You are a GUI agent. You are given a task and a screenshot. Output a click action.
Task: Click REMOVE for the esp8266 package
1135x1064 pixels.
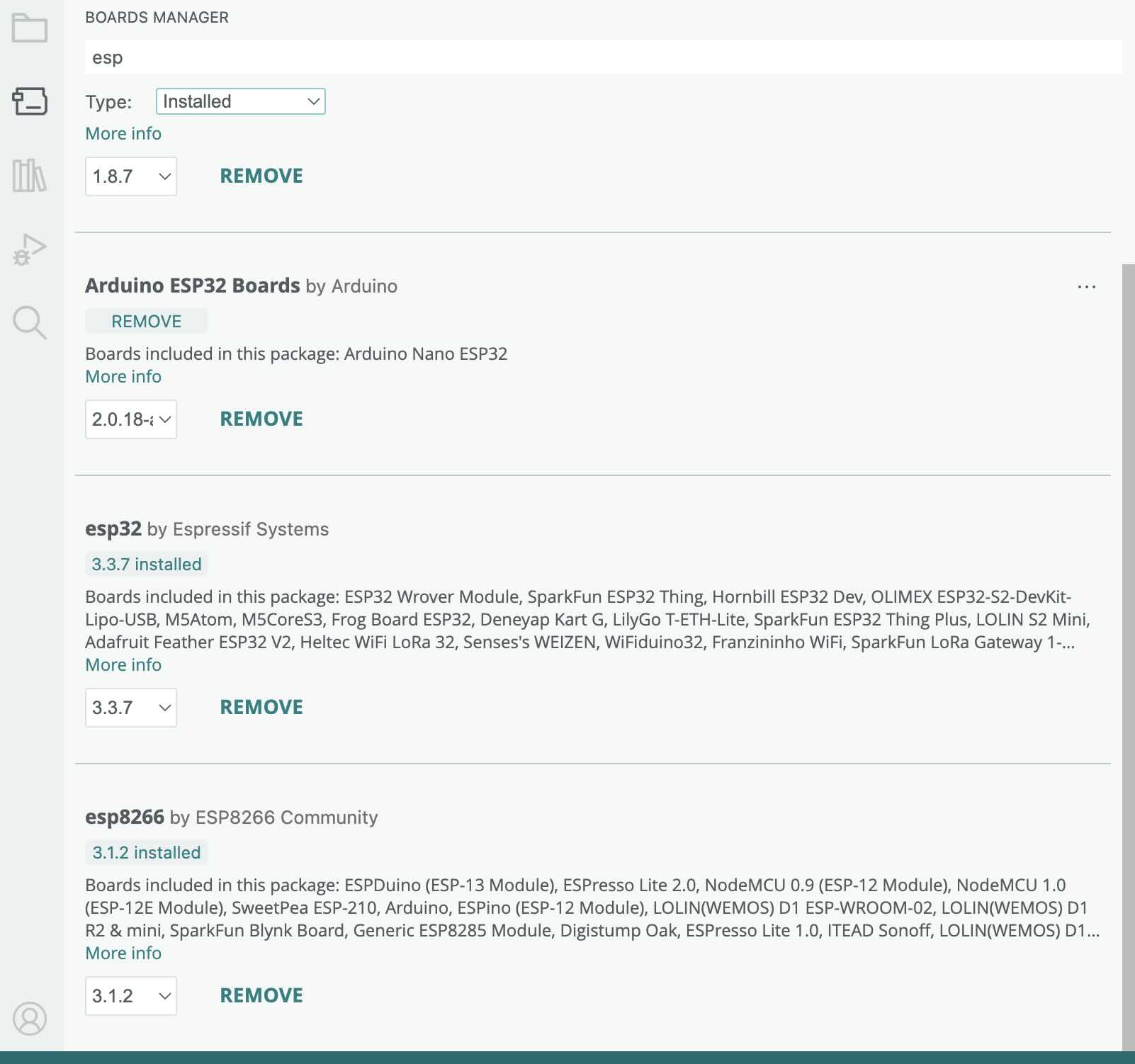pos(261,995)
